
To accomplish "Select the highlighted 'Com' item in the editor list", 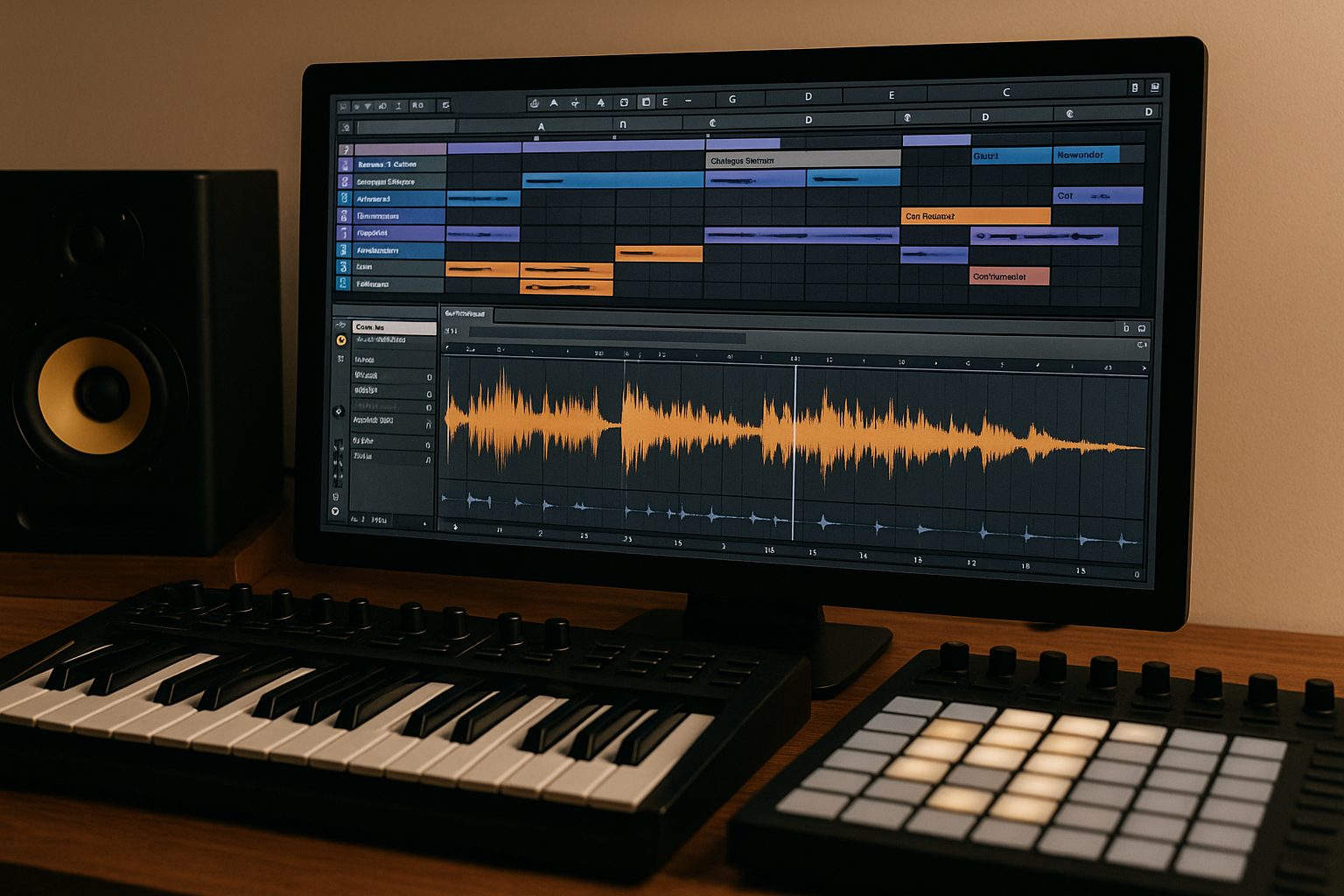I will pyautogui.click(x=394, y=327).
